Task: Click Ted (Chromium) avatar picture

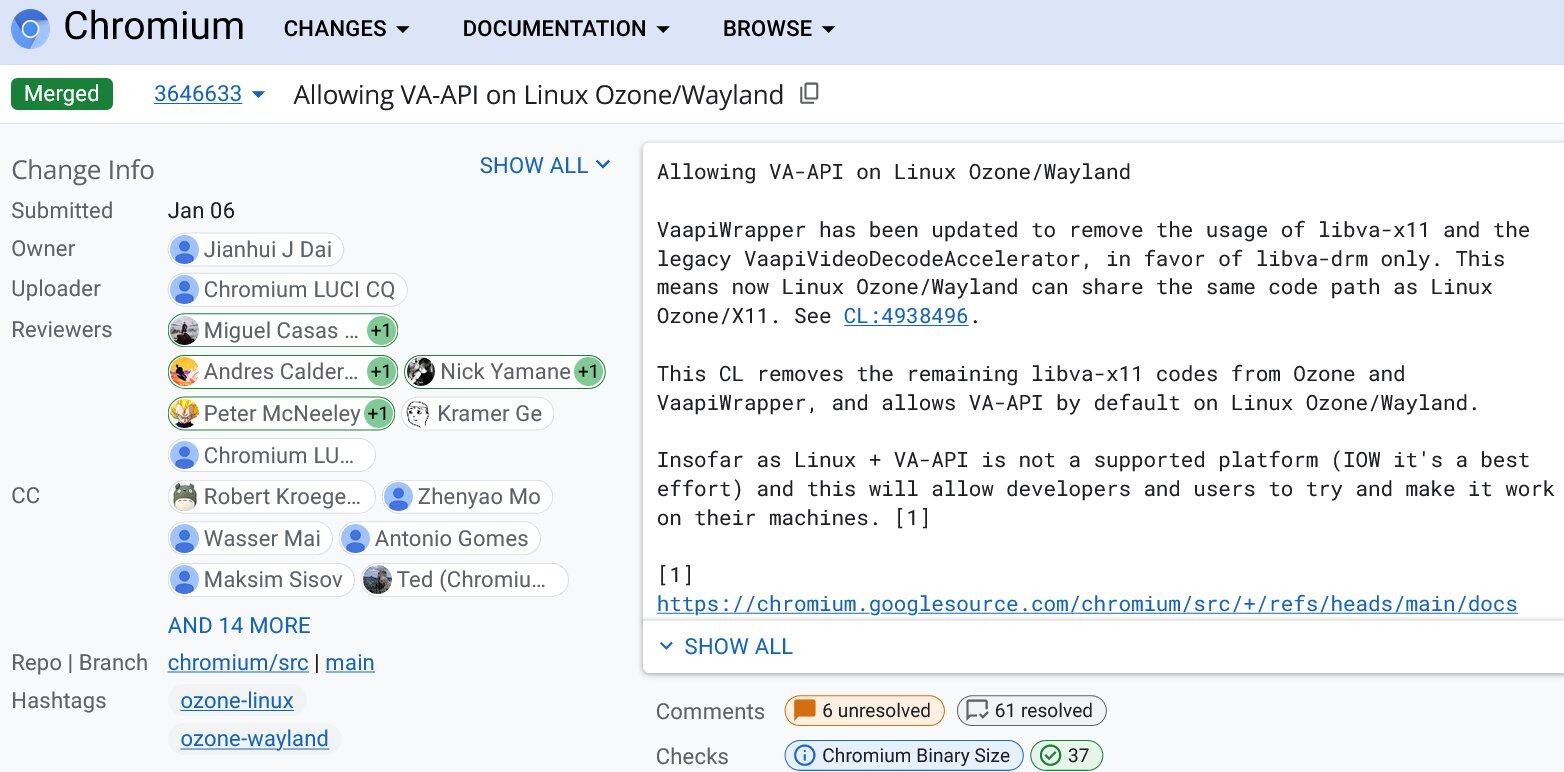Action: (x=377, y=580)
